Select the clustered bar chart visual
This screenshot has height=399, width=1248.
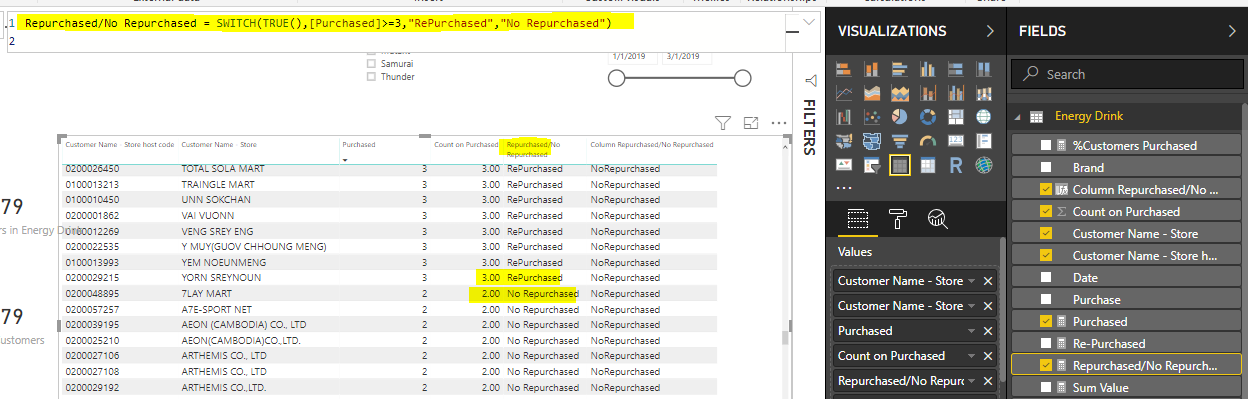pyautogui.click(x=899, y=69)
